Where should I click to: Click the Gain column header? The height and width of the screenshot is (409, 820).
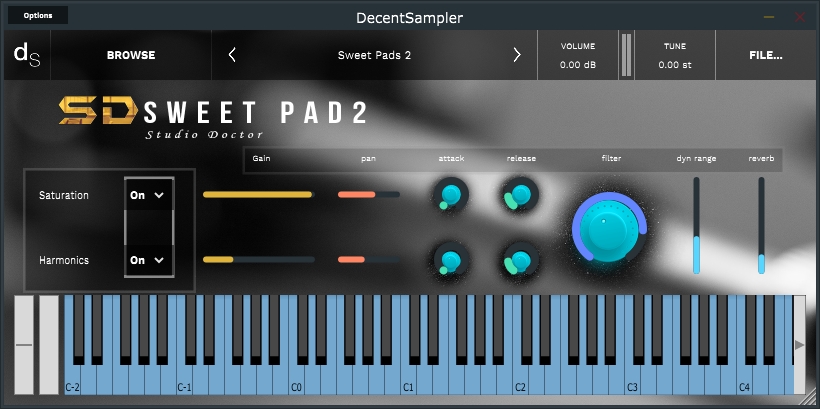(261, 158)
